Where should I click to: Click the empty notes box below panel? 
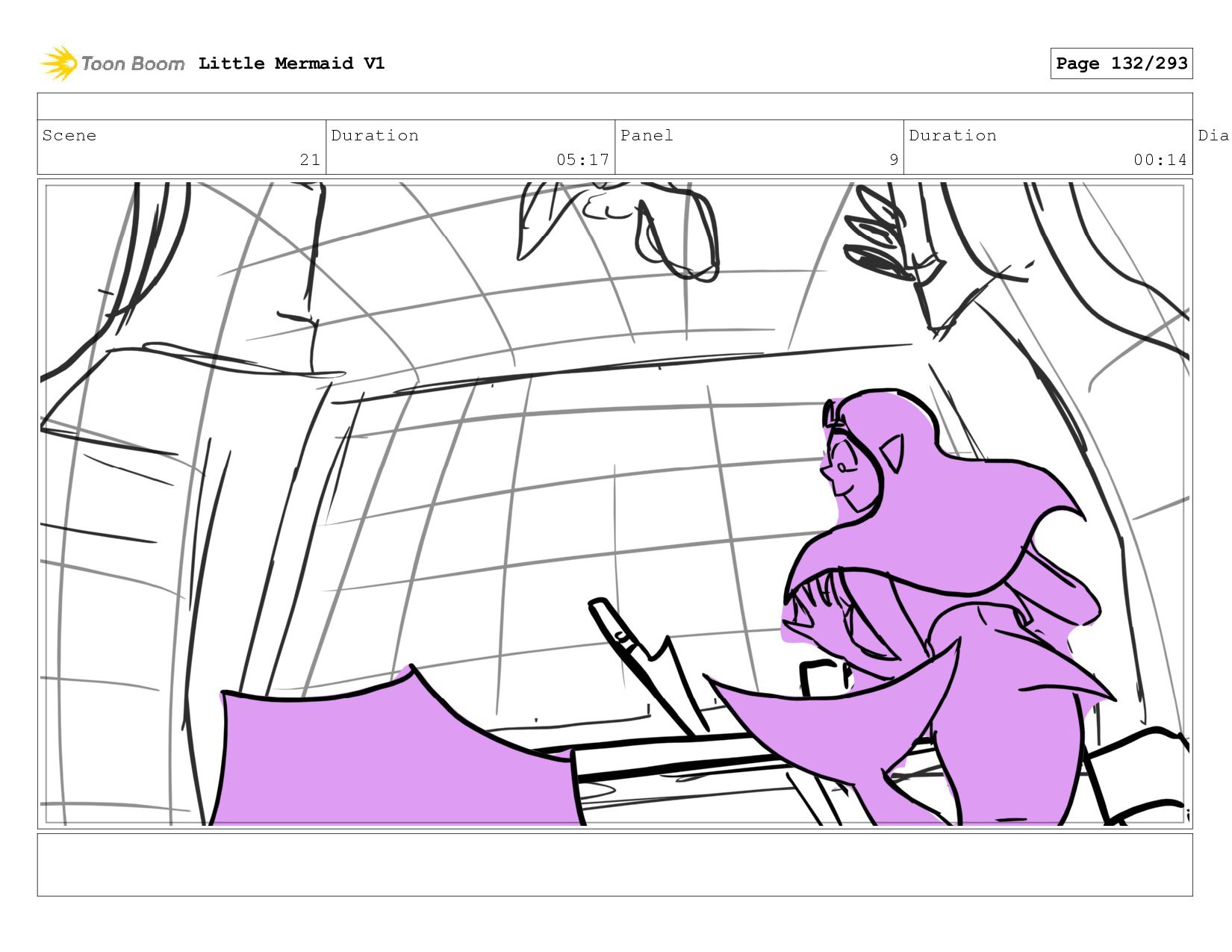pyautogui.click(x=615, y=865)
